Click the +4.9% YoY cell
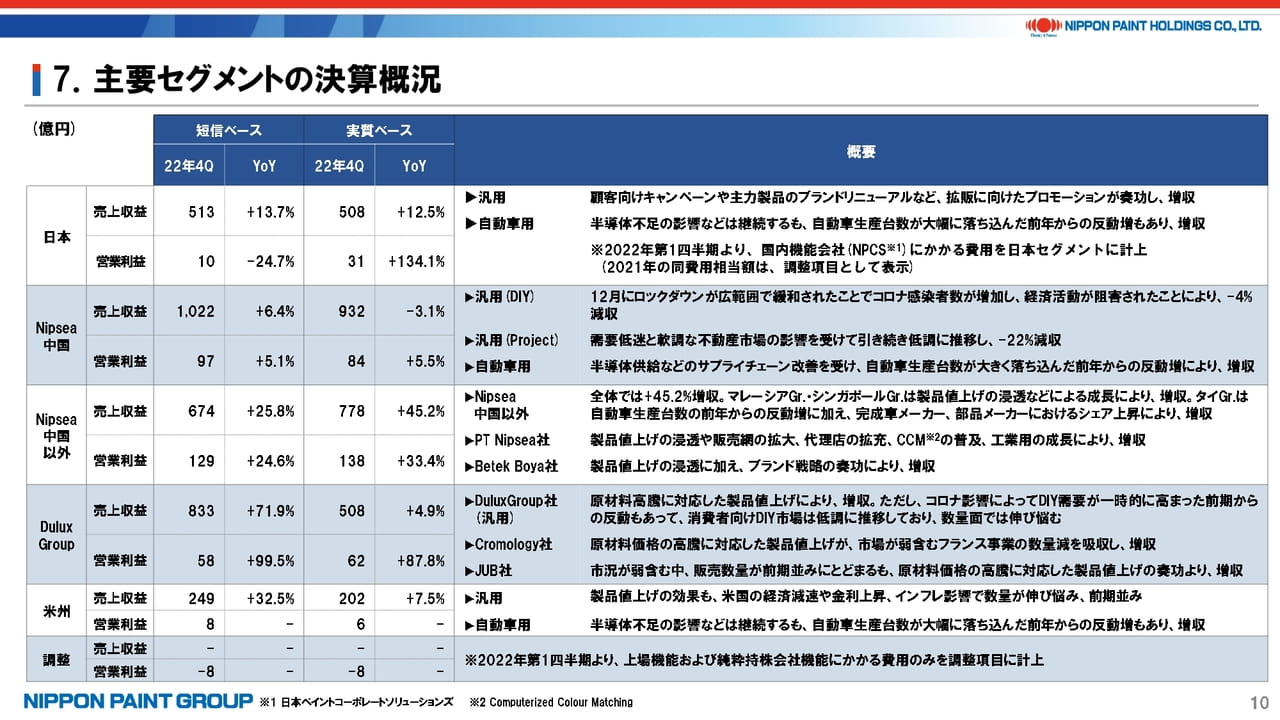 (x=414, y=510)
